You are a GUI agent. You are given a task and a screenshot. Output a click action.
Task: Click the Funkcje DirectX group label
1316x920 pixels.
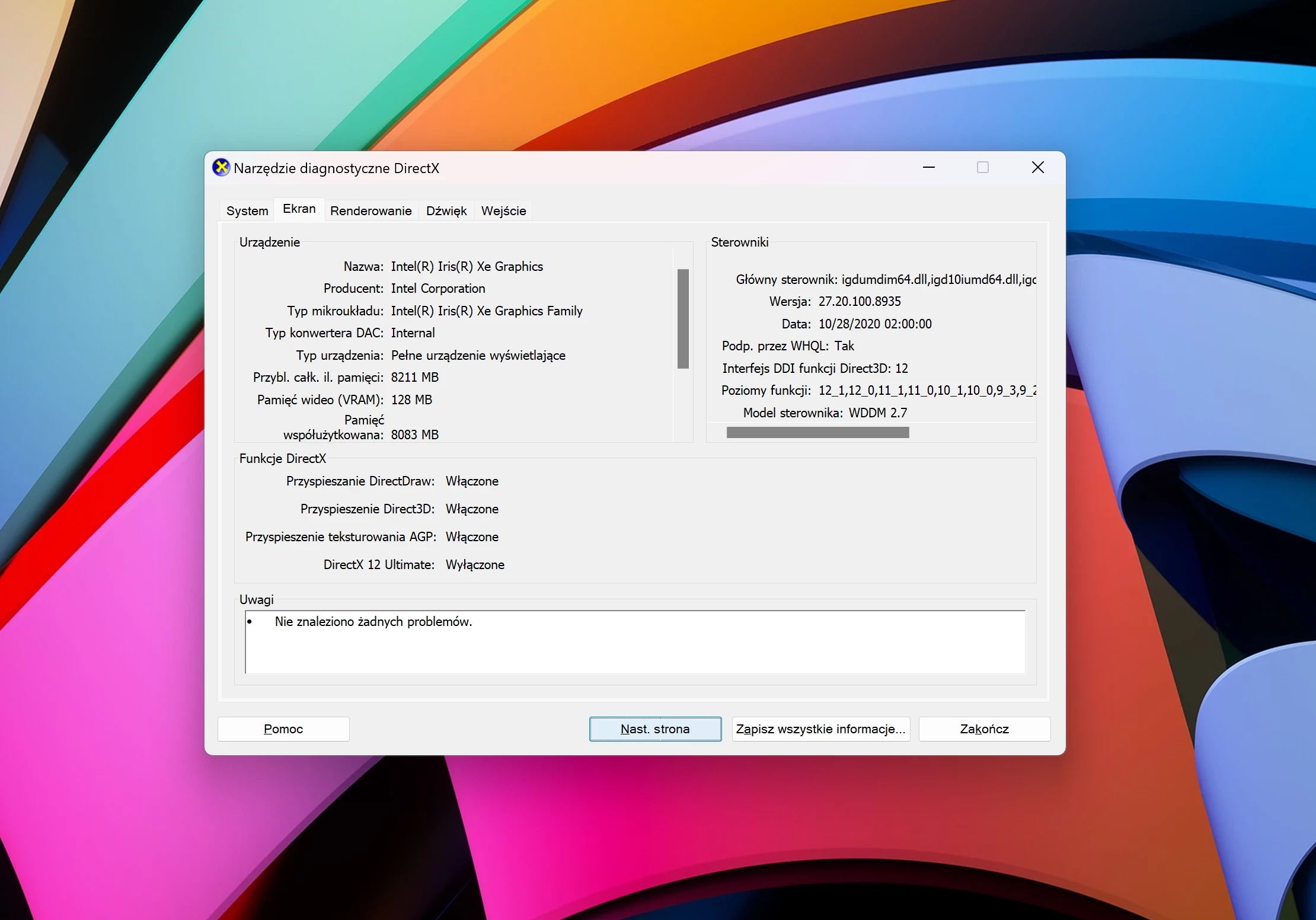[283, 459]
